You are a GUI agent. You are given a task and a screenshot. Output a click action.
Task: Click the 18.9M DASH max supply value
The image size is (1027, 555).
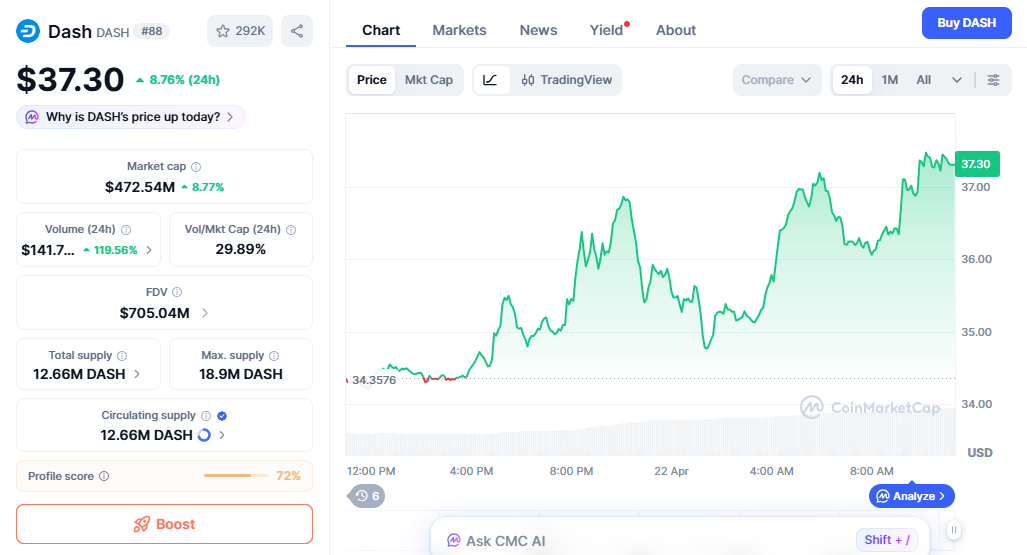[241, 374]
